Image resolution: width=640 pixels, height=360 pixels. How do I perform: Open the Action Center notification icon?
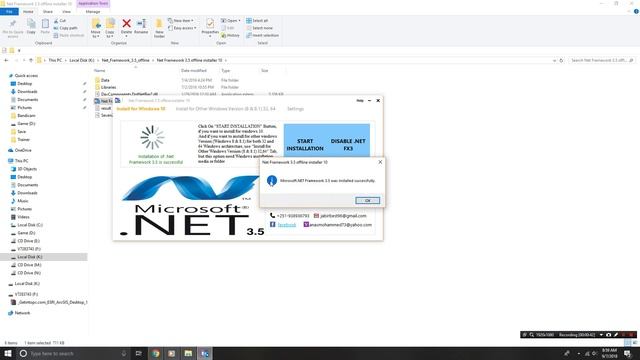(627, 353)
